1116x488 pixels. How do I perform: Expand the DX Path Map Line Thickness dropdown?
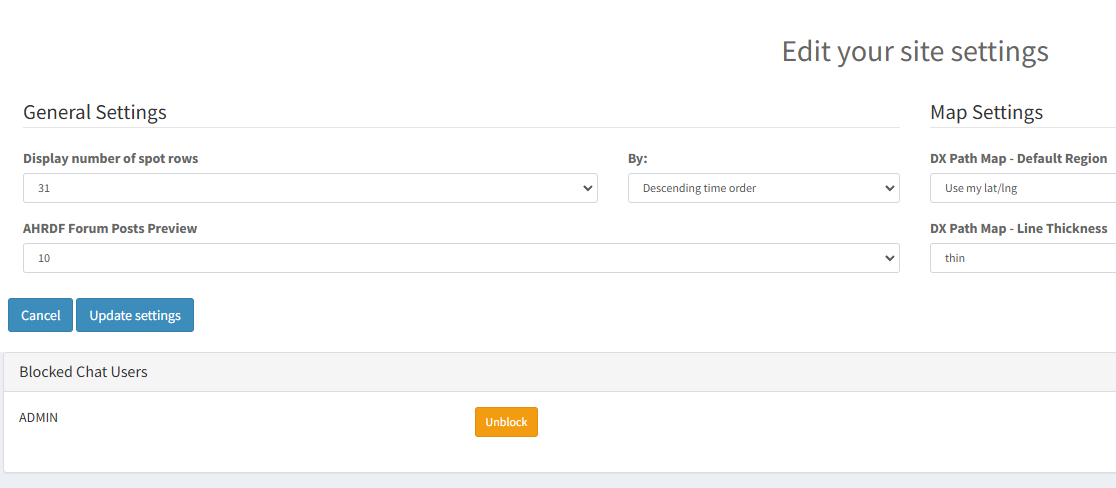1022,258
